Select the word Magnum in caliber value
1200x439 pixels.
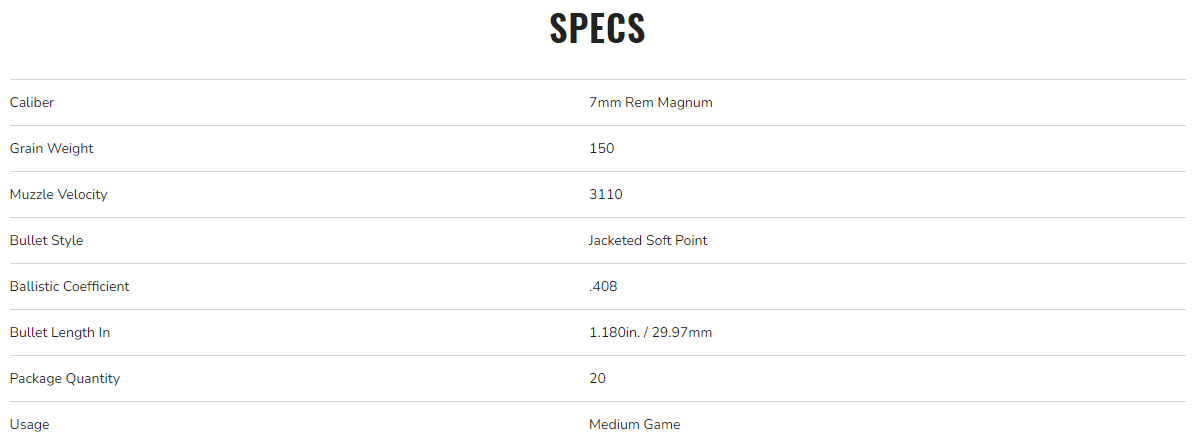click(x=685, y=102)
